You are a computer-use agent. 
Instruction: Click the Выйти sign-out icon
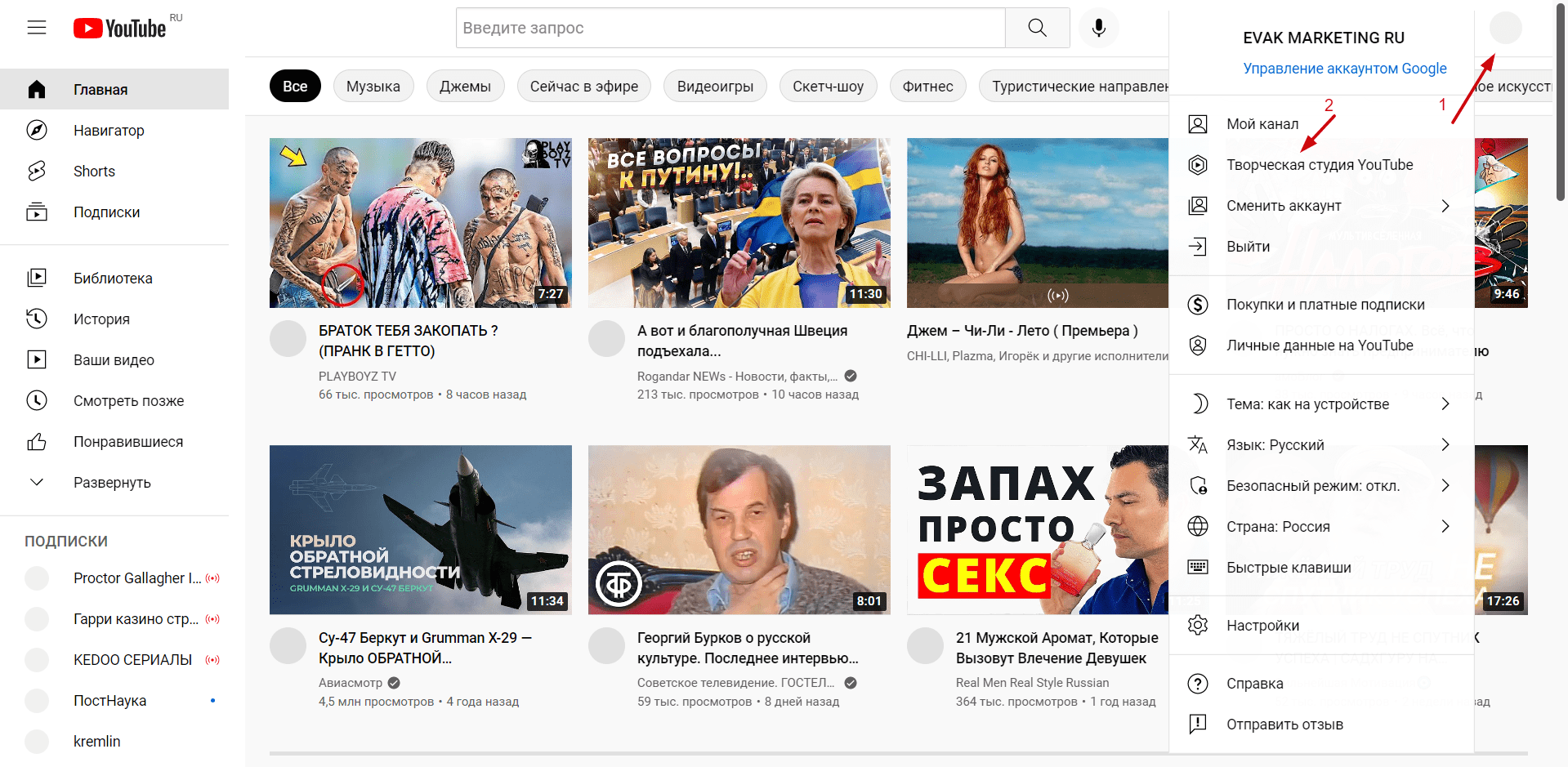[x=1198, y=247]
